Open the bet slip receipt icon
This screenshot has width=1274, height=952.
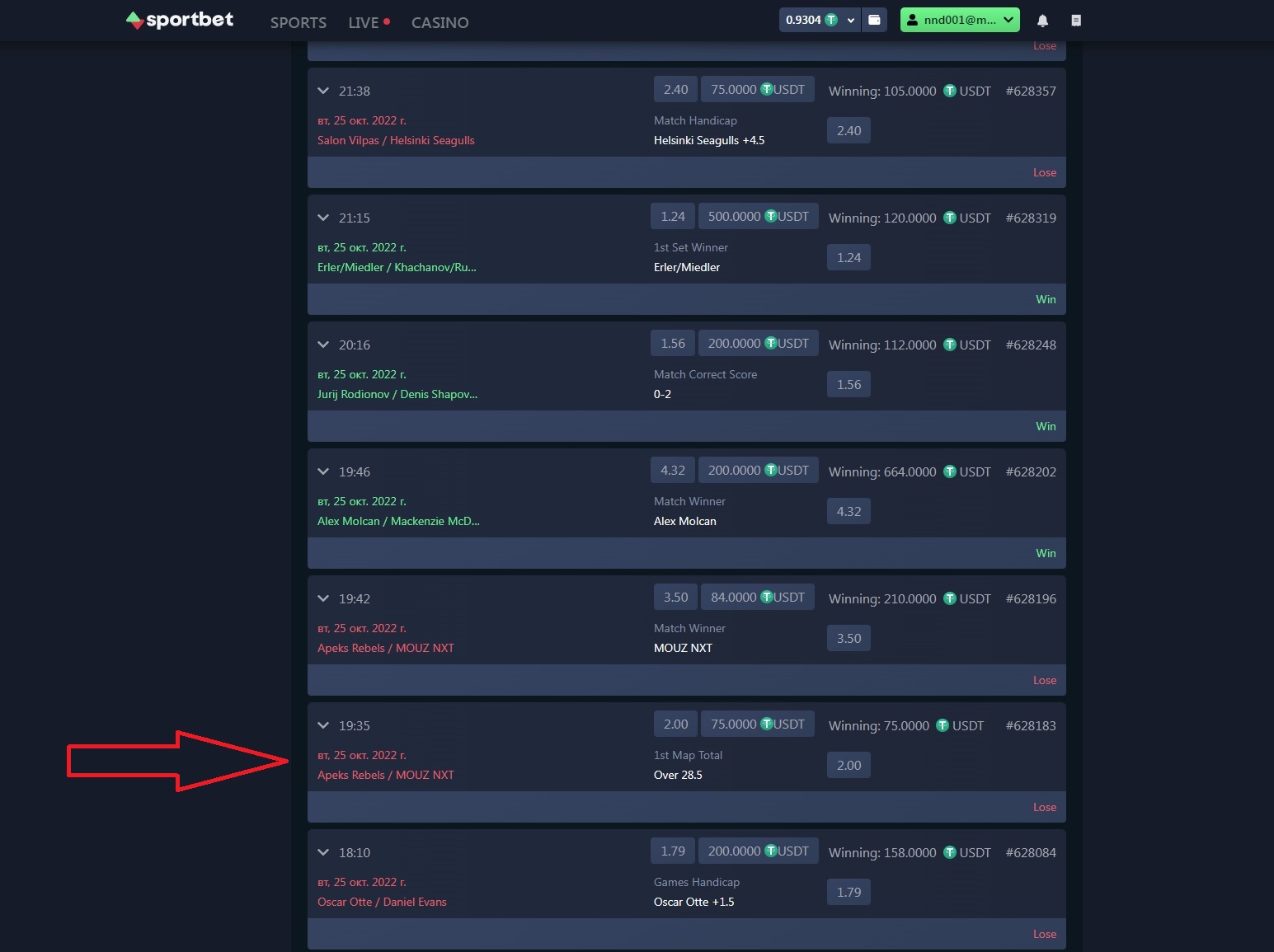(1076, 21)
